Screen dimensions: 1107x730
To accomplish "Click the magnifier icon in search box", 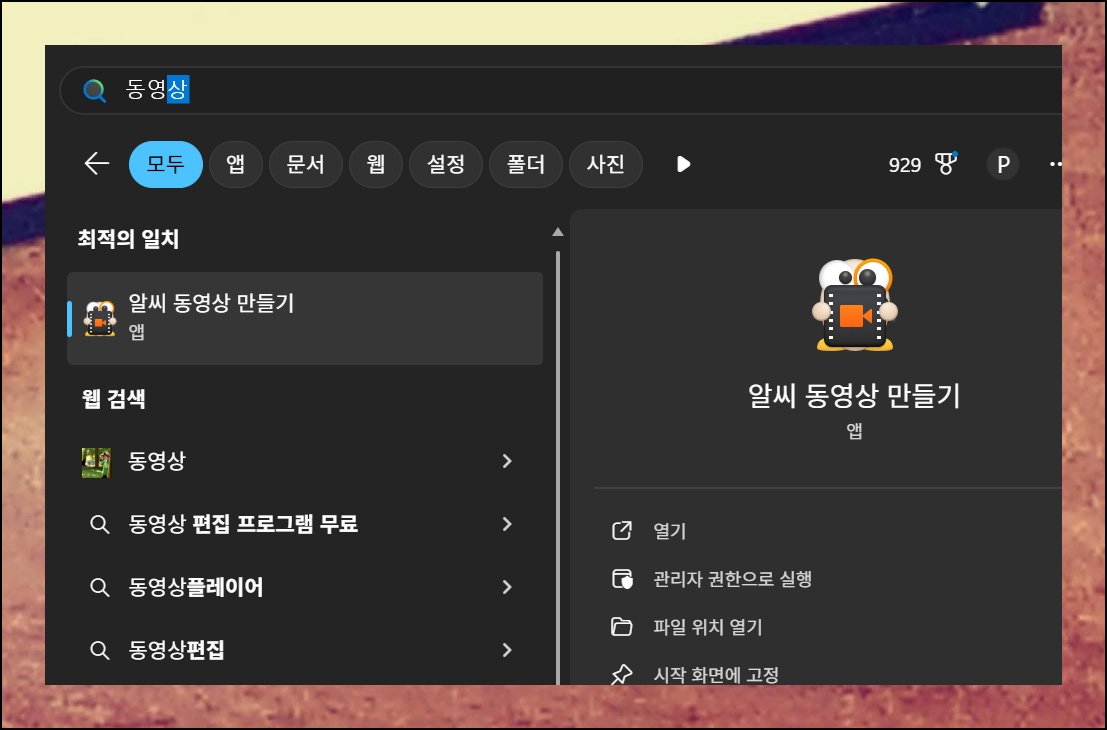I will tap(94, 90).
